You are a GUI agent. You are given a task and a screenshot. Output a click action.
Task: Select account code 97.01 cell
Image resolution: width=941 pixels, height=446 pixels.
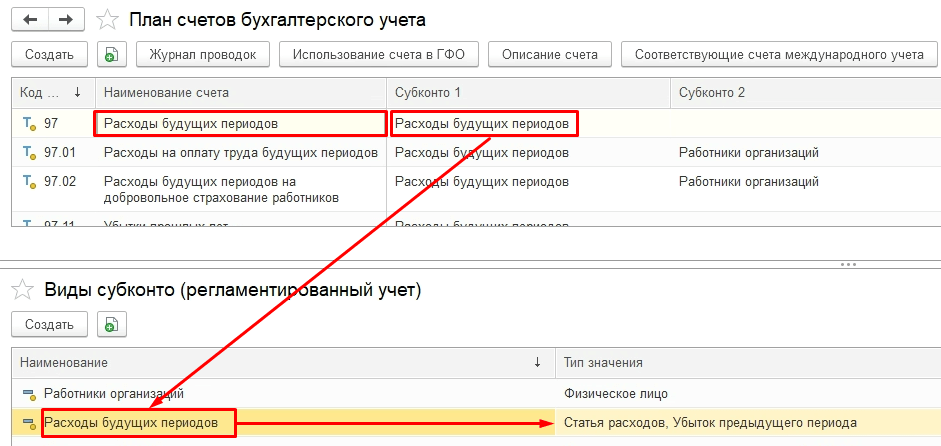coord(60,153)
